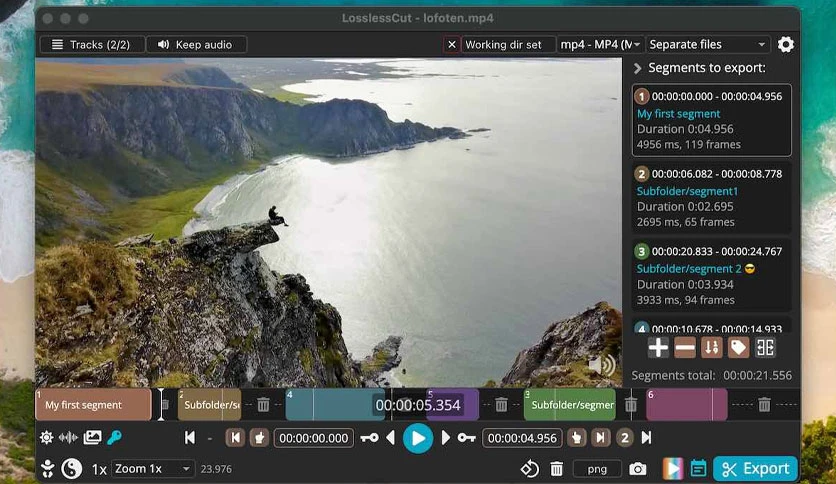Image resolution: width=836 pixels, height=484 pixels.
Task: Open the Zoom 1x selector
Action: [152, 469]
